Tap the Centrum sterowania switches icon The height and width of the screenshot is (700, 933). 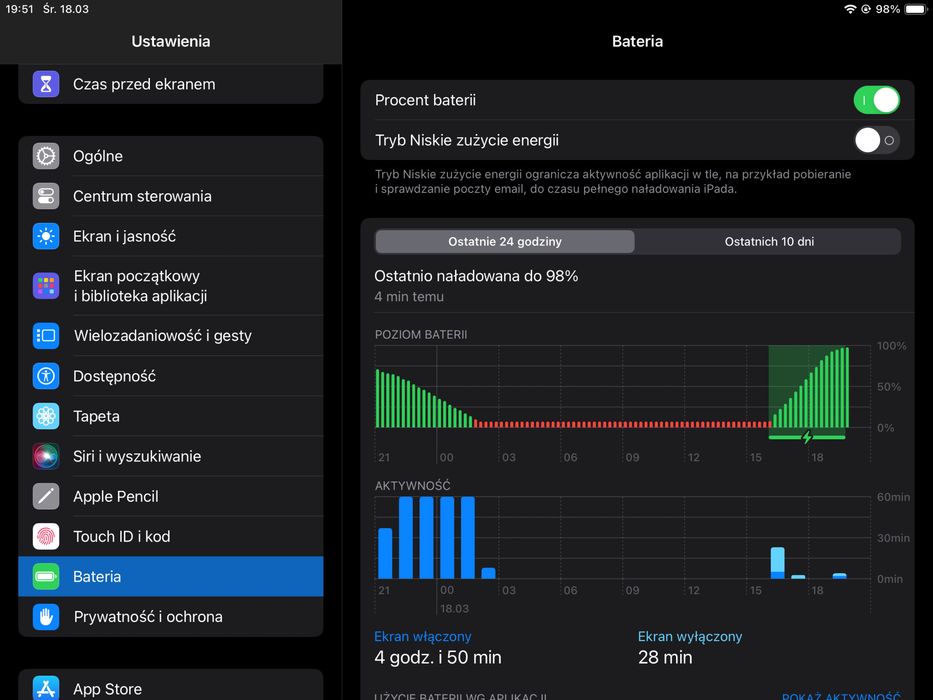pos(46,196)
